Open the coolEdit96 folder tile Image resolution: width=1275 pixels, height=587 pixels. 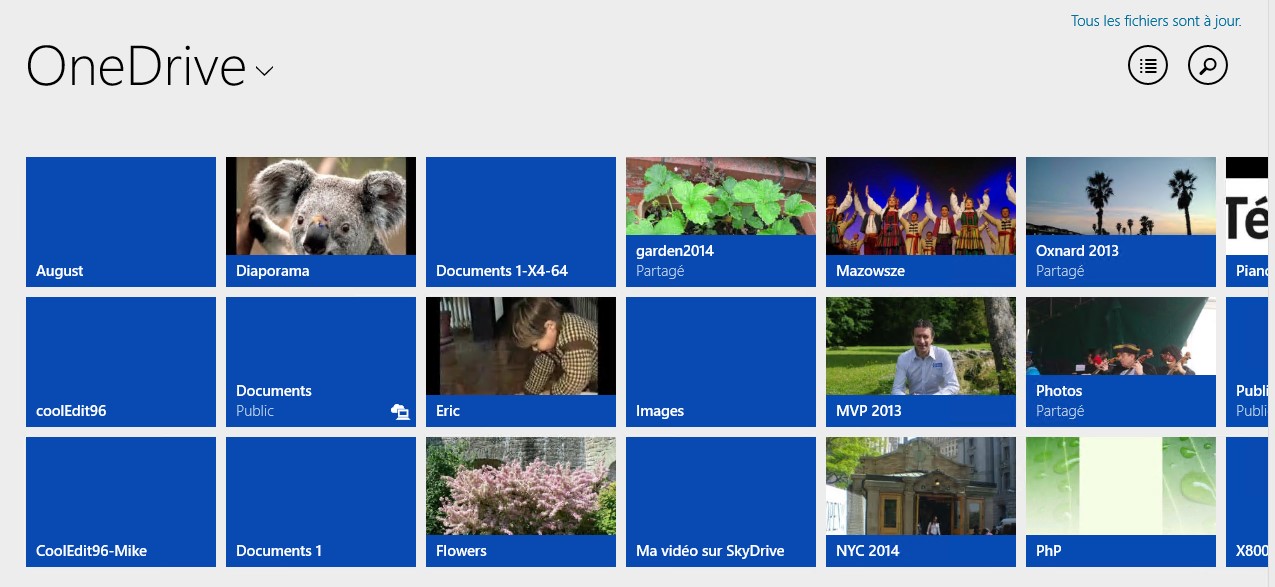[x=121, y=362]
